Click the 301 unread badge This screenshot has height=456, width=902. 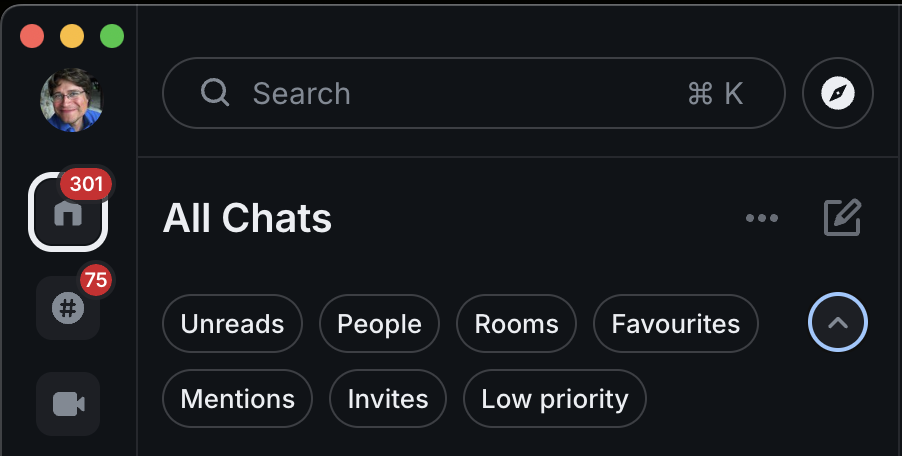coord(87,184)
